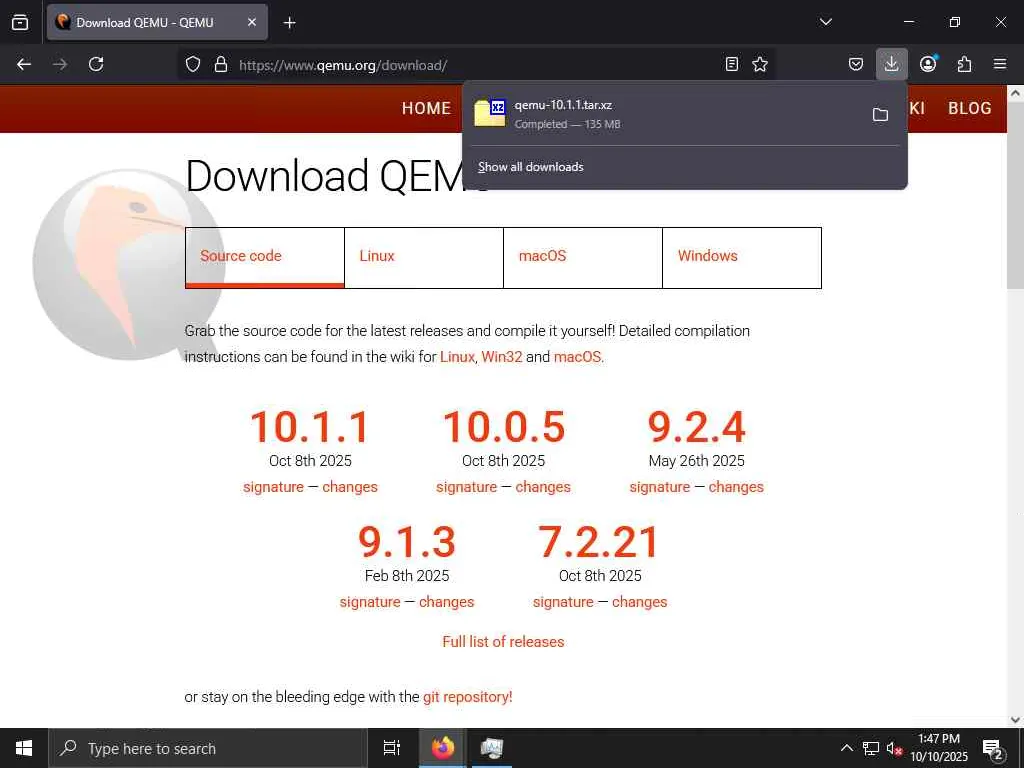Open signature link under 10.0.5
Screen dimensions: 1024x768
click(x=466, y=487)
